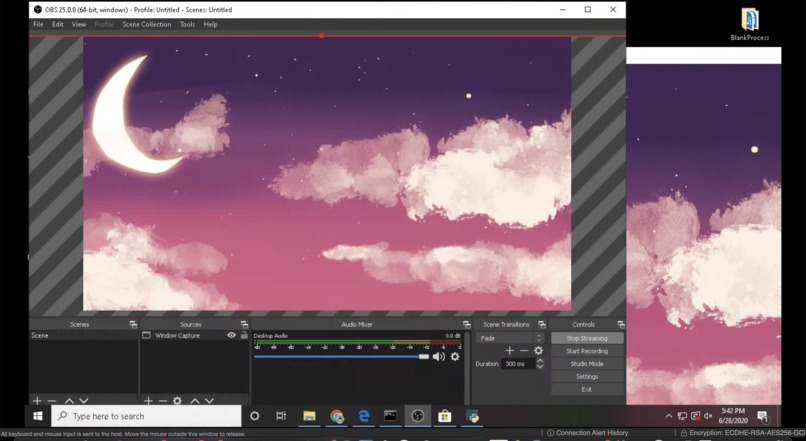Decrease the transition Duration value
806x441 pixels.
point(540,366)
